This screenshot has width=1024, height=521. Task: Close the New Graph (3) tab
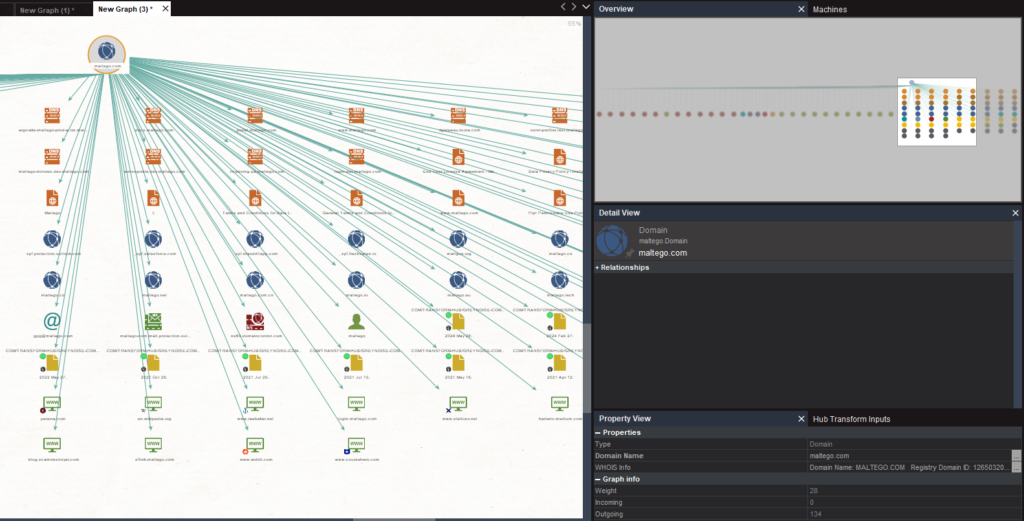(x=165, y=8)
